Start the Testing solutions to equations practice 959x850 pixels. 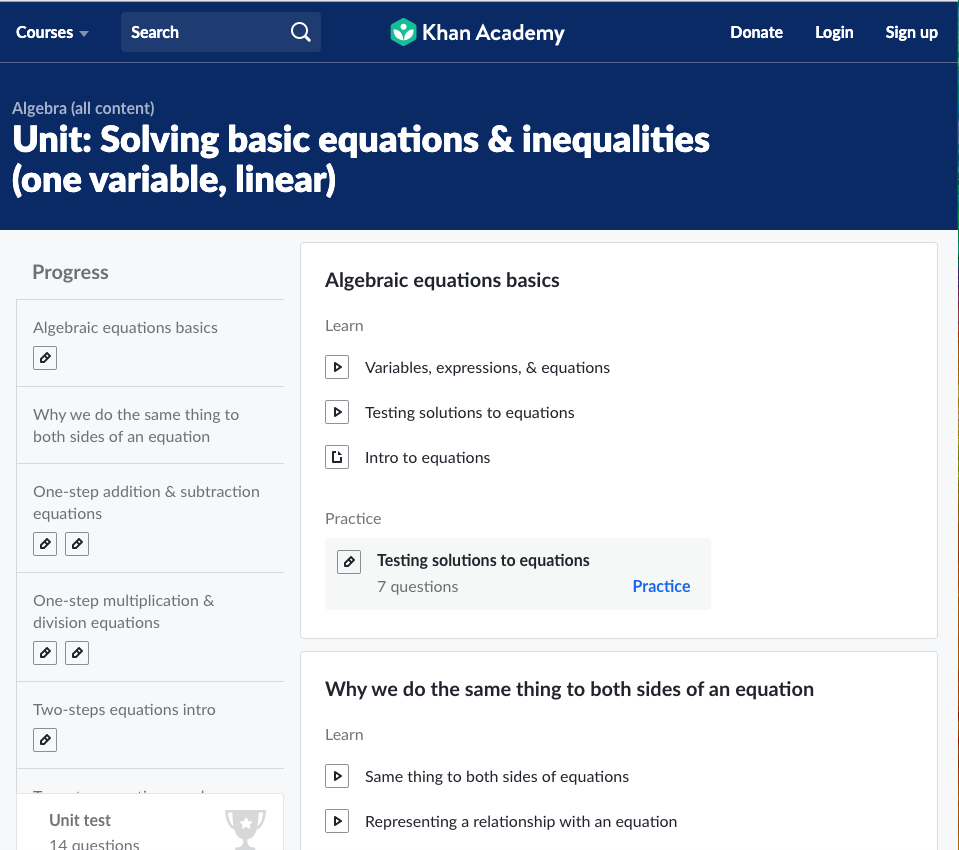pos(661,586)
